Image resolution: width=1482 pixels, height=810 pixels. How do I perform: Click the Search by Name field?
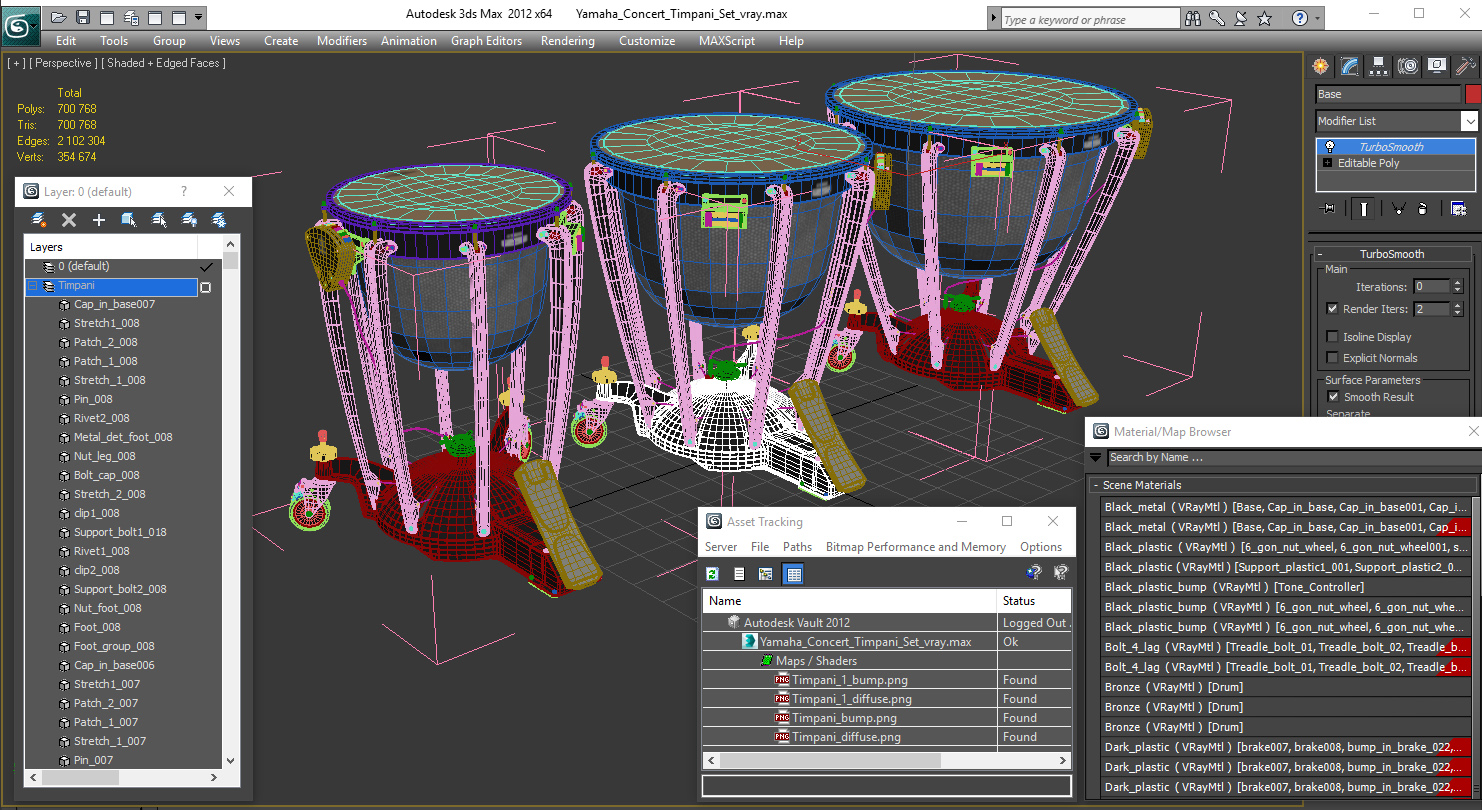pos(1293,458)
